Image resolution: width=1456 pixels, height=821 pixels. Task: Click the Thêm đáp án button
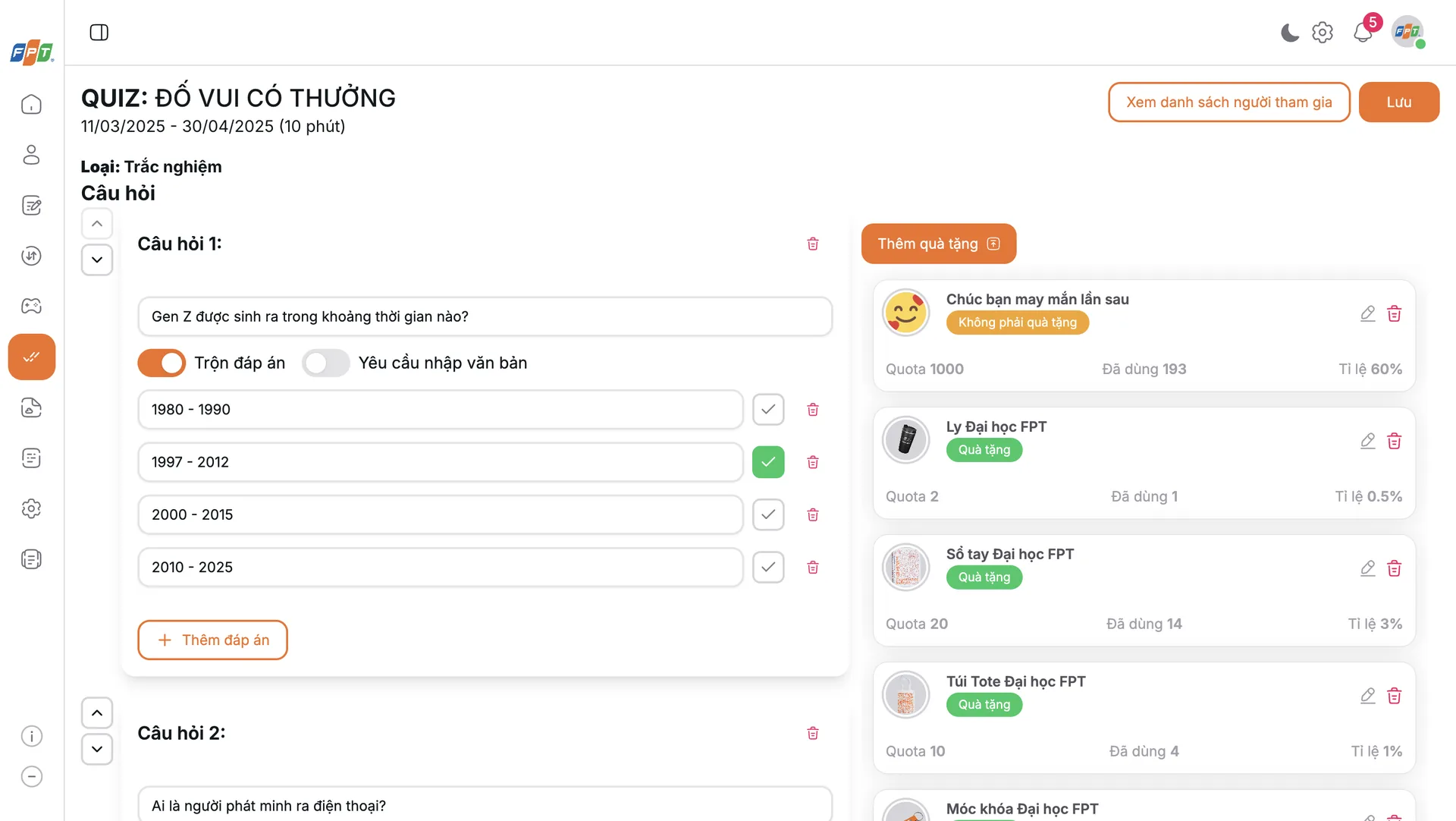coord(212,640)
